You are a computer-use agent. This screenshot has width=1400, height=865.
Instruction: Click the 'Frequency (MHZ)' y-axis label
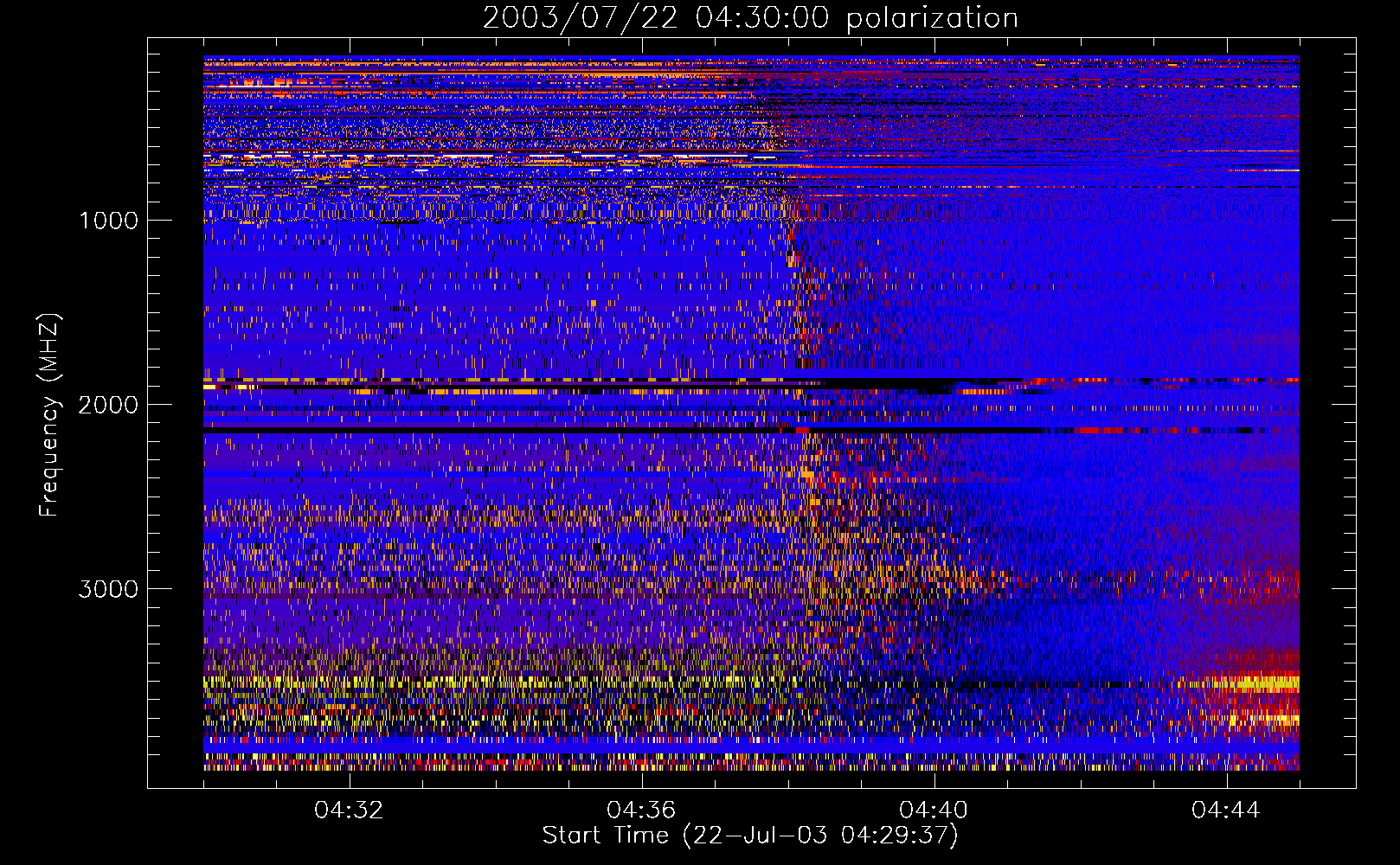click(x=48, y=415)
